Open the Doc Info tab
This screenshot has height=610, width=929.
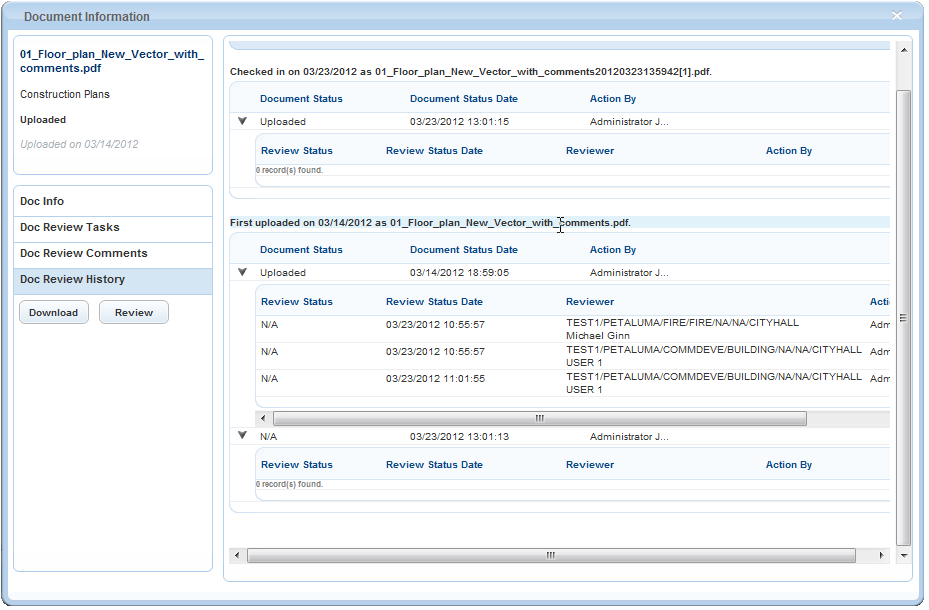(x=42, y=201)
